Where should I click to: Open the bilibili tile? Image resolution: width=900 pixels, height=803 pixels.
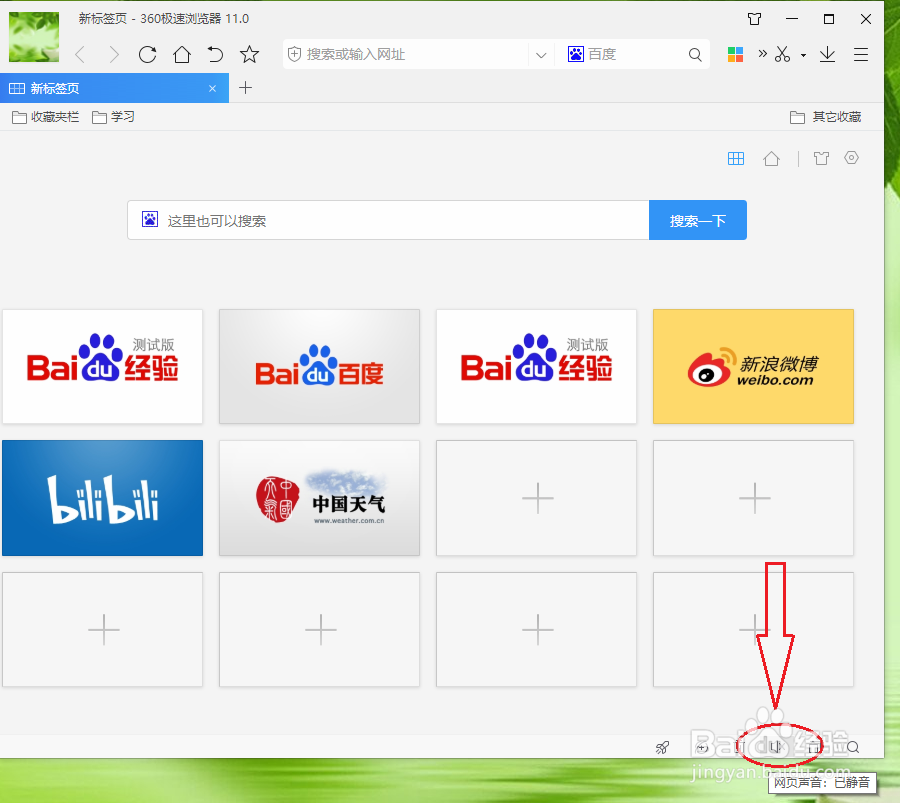tap(102, 498)
